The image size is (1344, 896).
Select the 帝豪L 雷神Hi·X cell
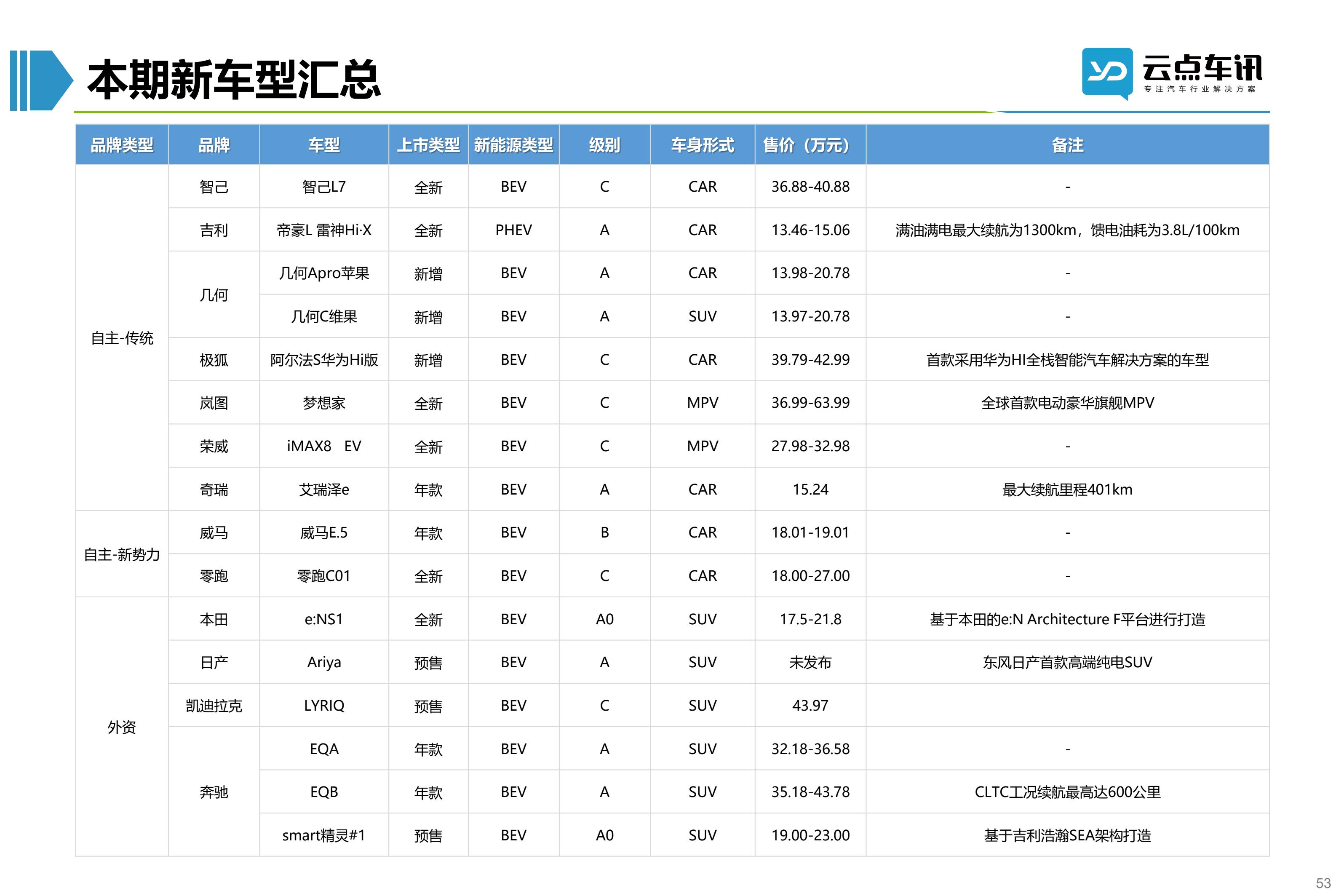[324, 230]
